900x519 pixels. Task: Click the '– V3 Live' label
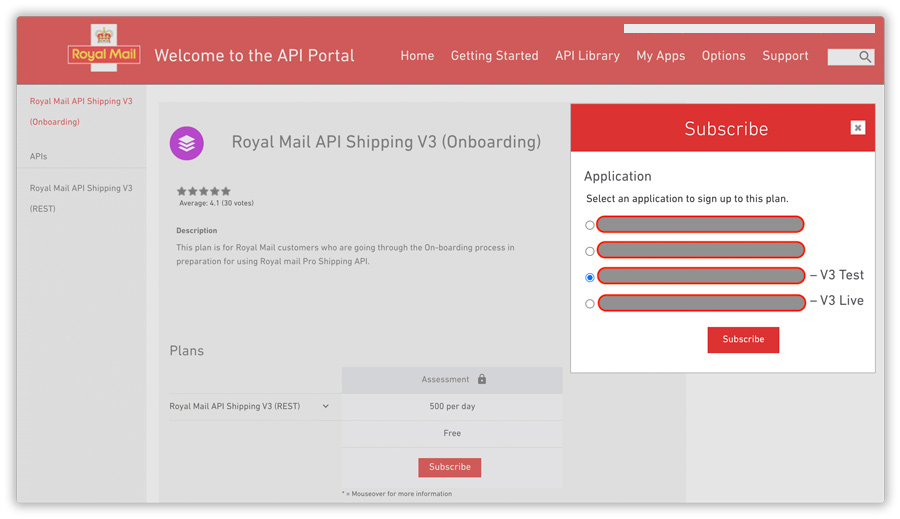point(837,301)
